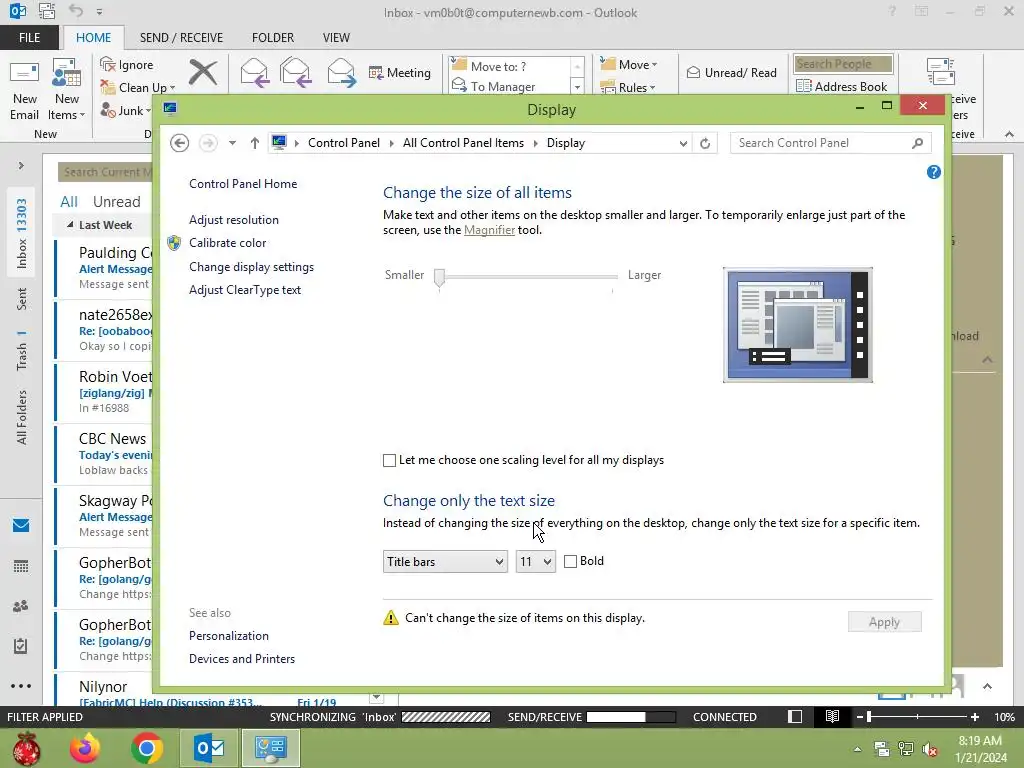Image resolution: width=1024 pixels, height=768 pixels.
Task: Open Control Panel Home link
Action: (243, 184)
